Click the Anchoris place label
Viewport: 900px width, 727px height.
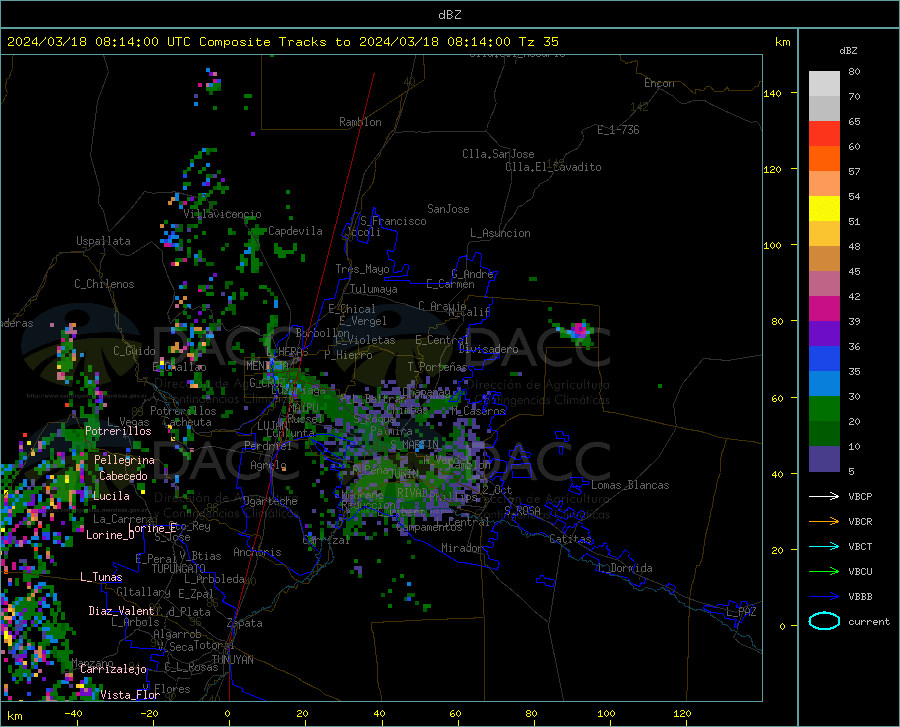point(257,552)
